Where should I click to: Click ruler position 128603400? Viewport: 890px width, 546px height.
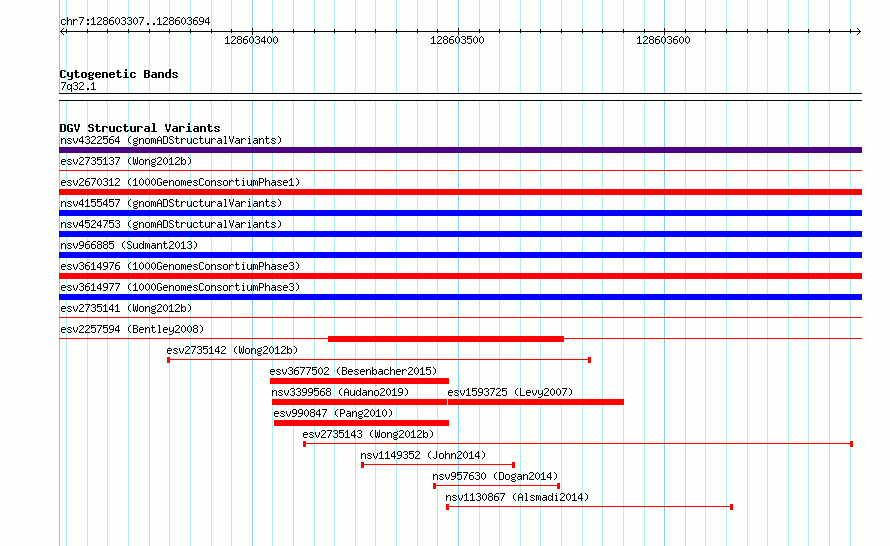coord(251,40)
